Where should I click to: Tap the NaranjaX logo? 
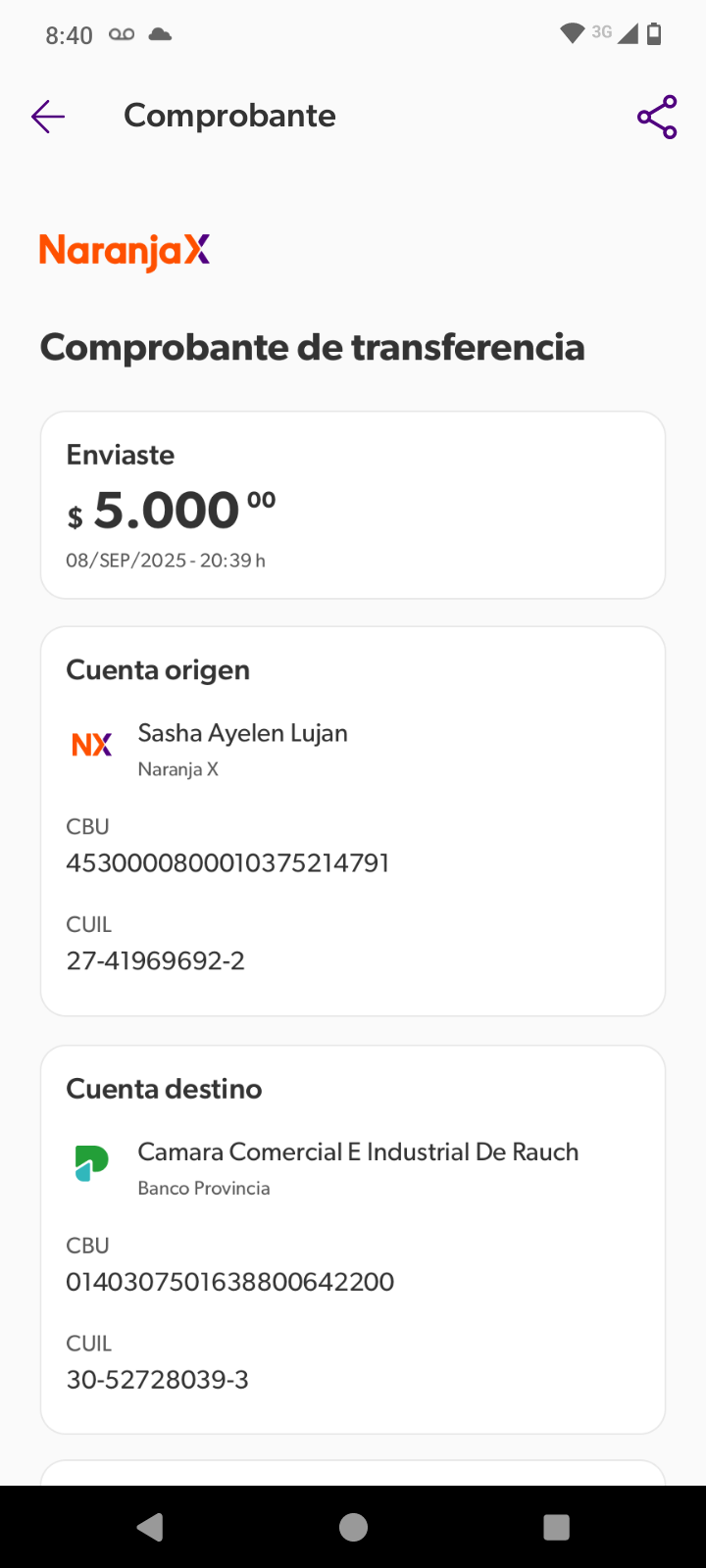(x=125, y=251)
